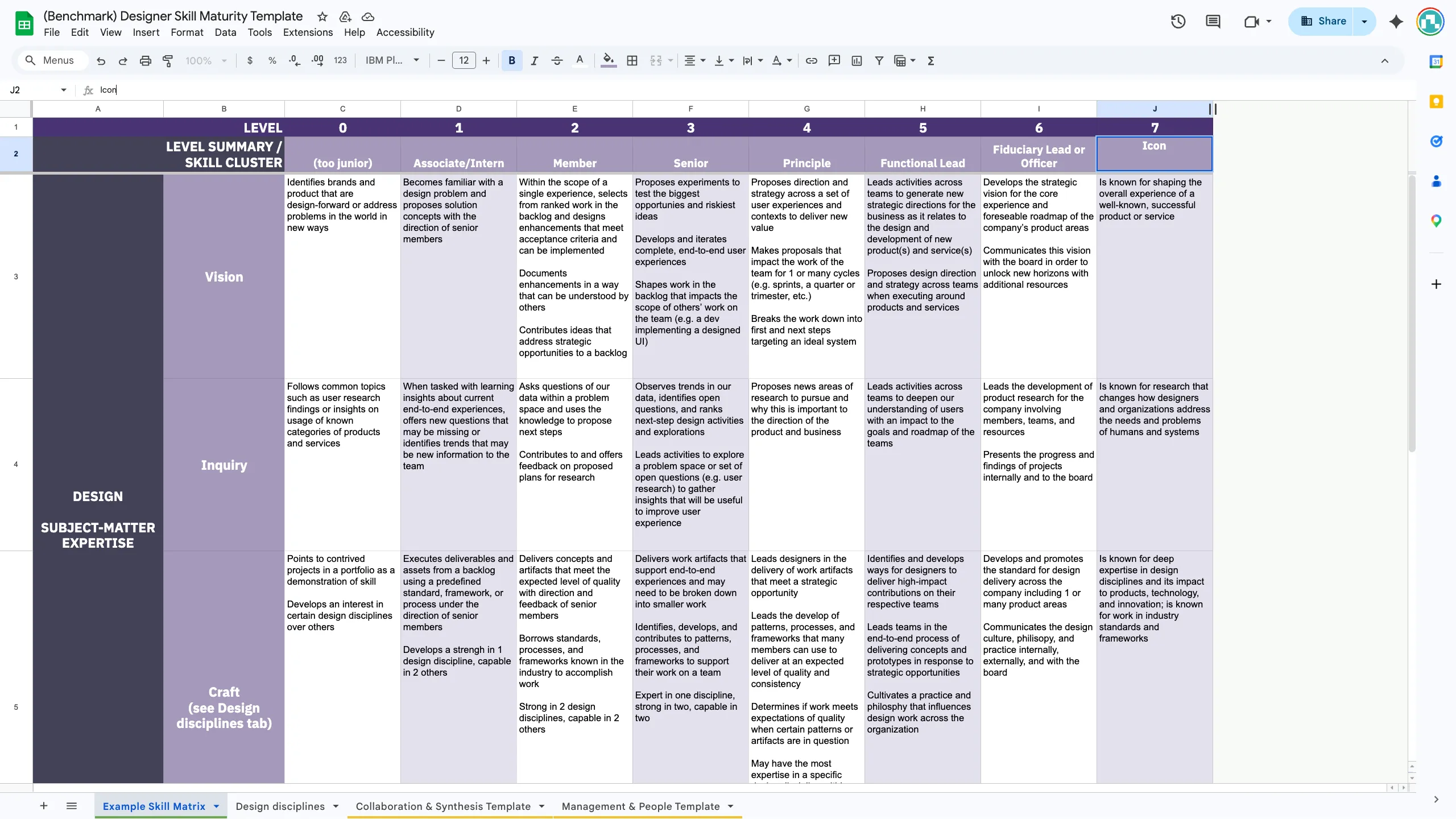Select column F header
This screenshot has height=819, width=1456.
[690, 109]
